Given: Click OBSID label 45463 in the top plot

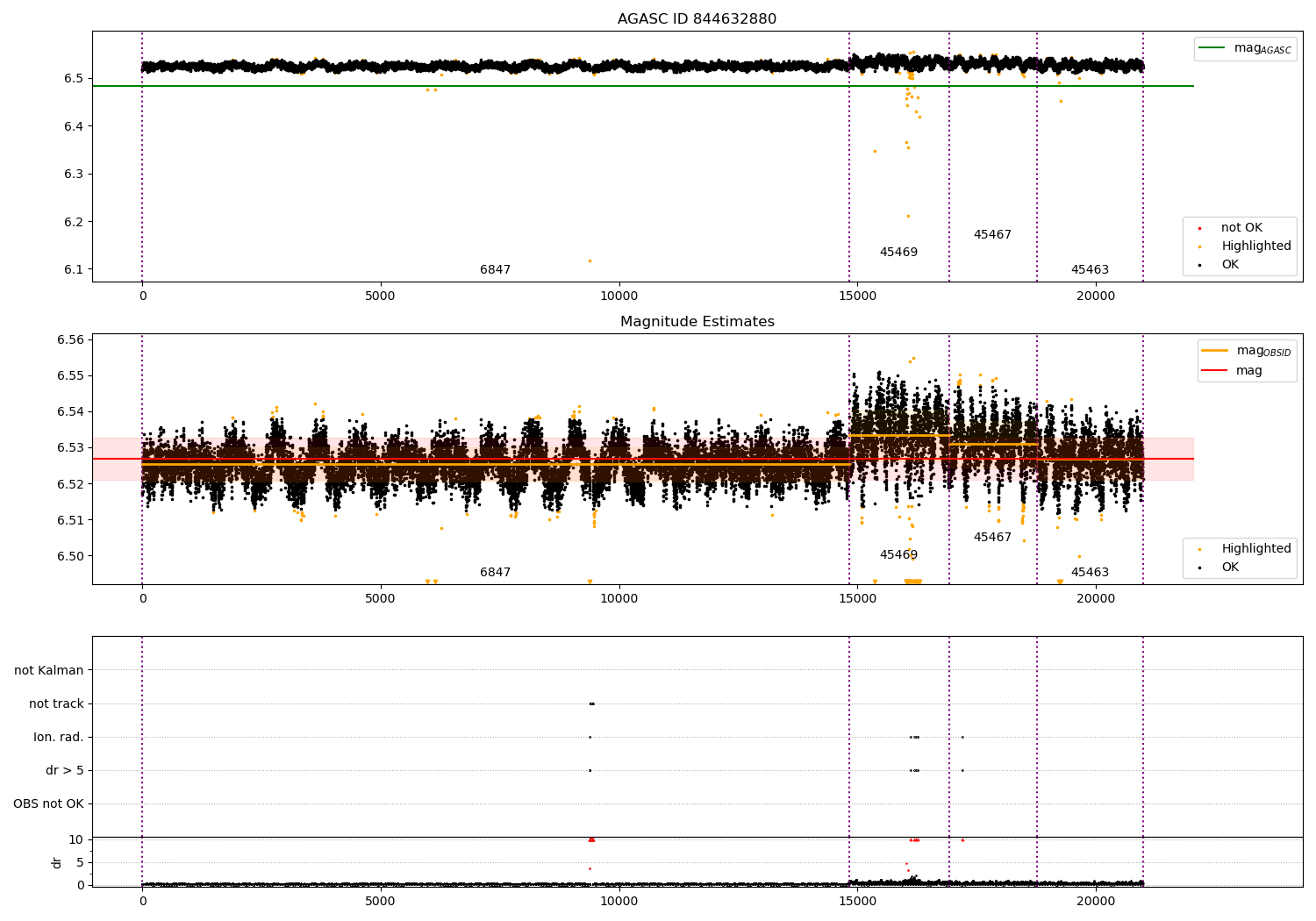Looking at the screenshot, I should click(1090, 270).
